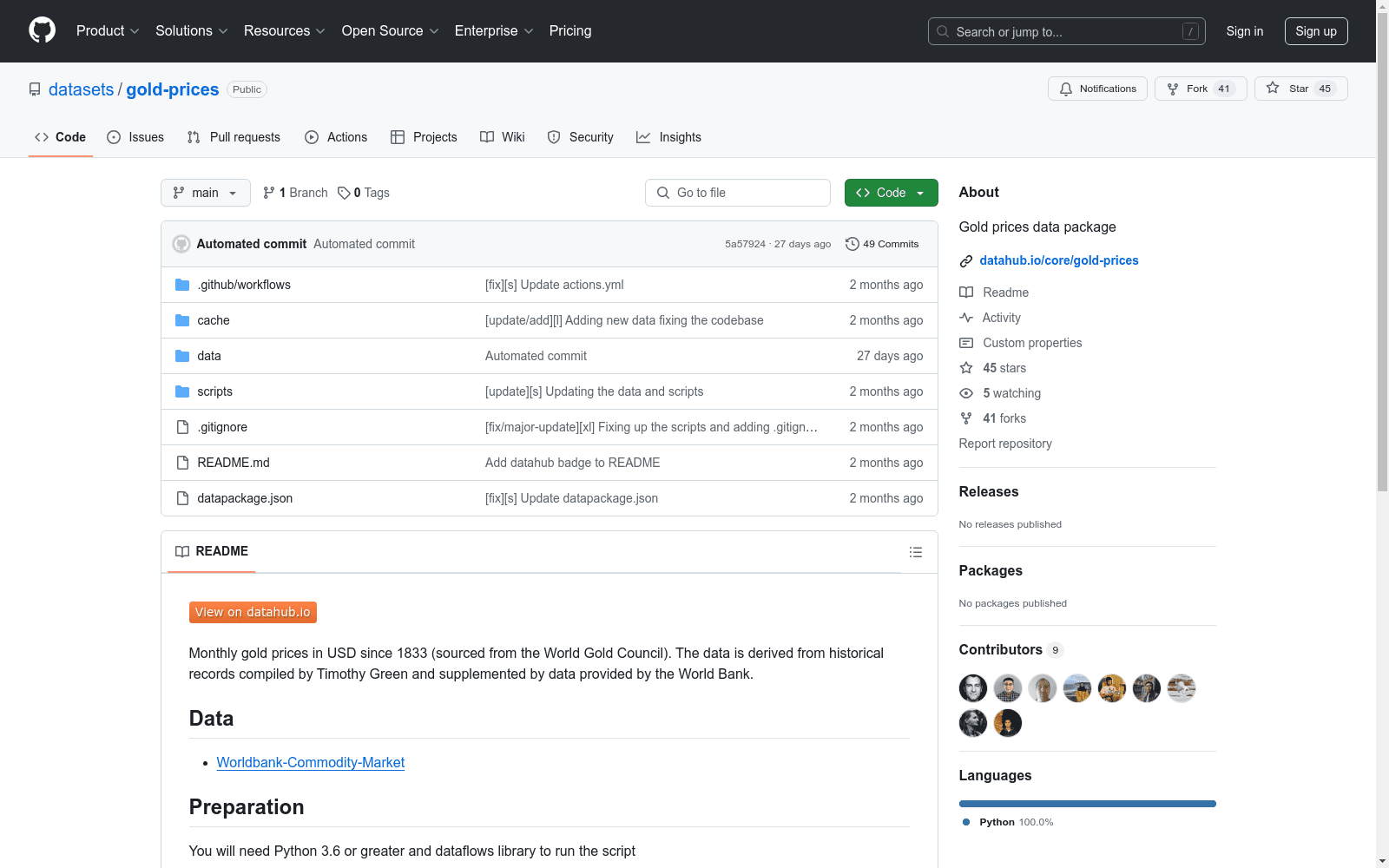Click the Sign in link
This screenshot has width=1389, height=868.
pyautogui.click(x=1245, y=31)
